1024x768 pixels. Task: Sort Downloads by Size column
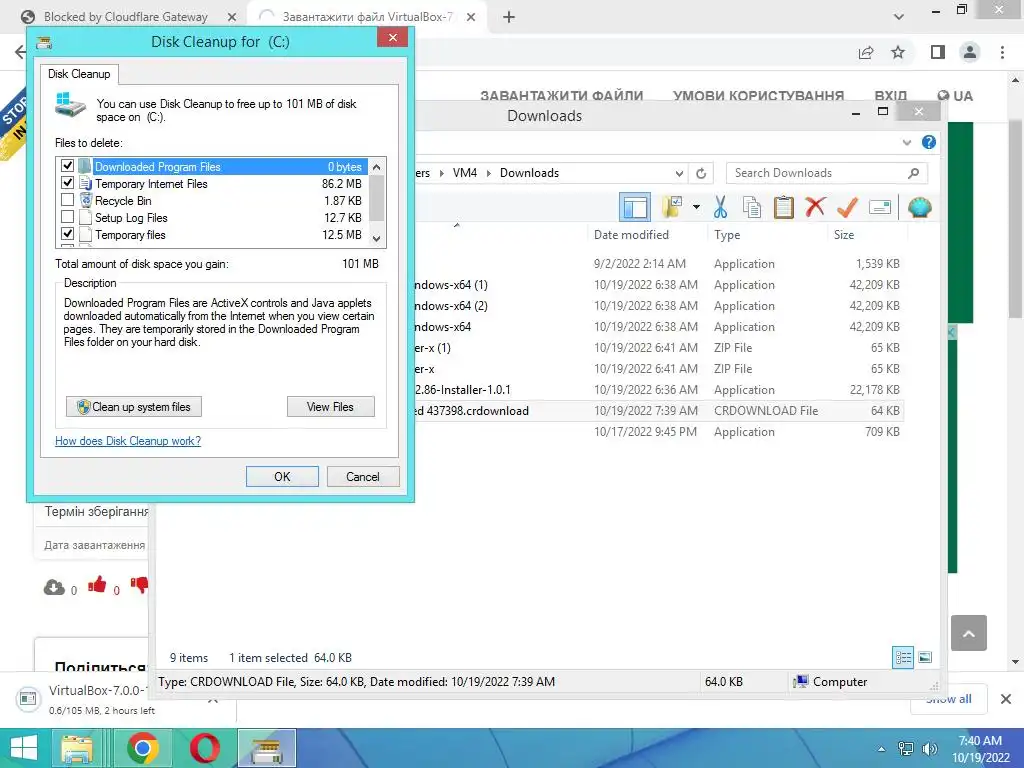844,235
